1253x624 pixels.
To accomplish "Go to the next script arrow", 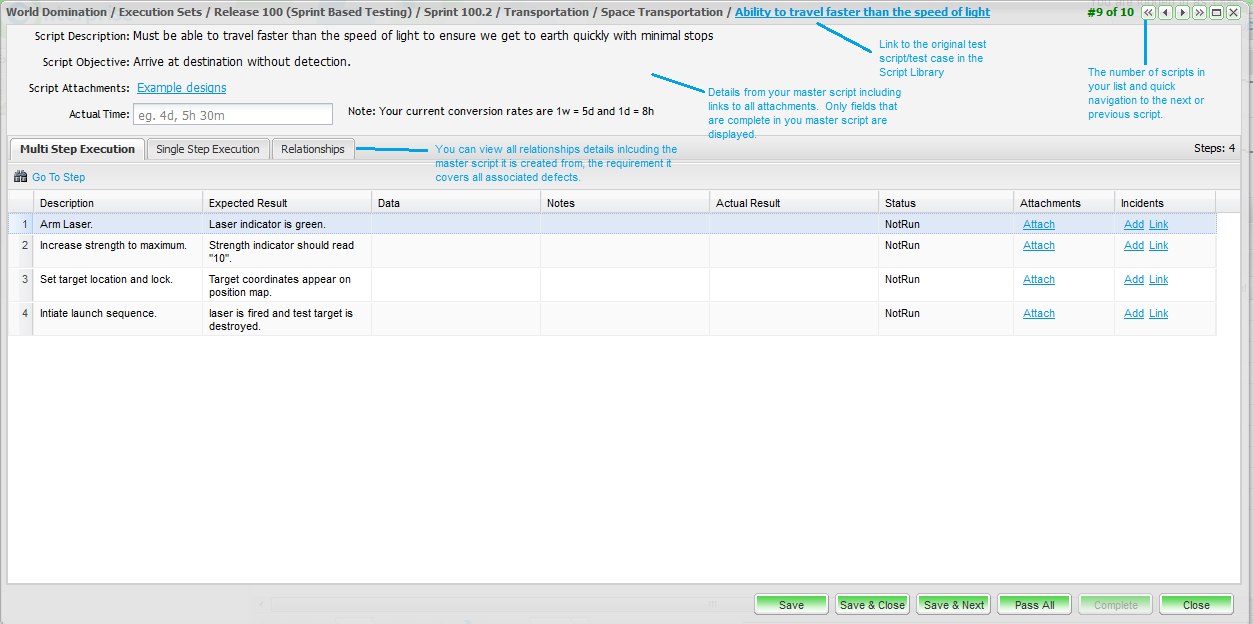I will click(1182, 13).
